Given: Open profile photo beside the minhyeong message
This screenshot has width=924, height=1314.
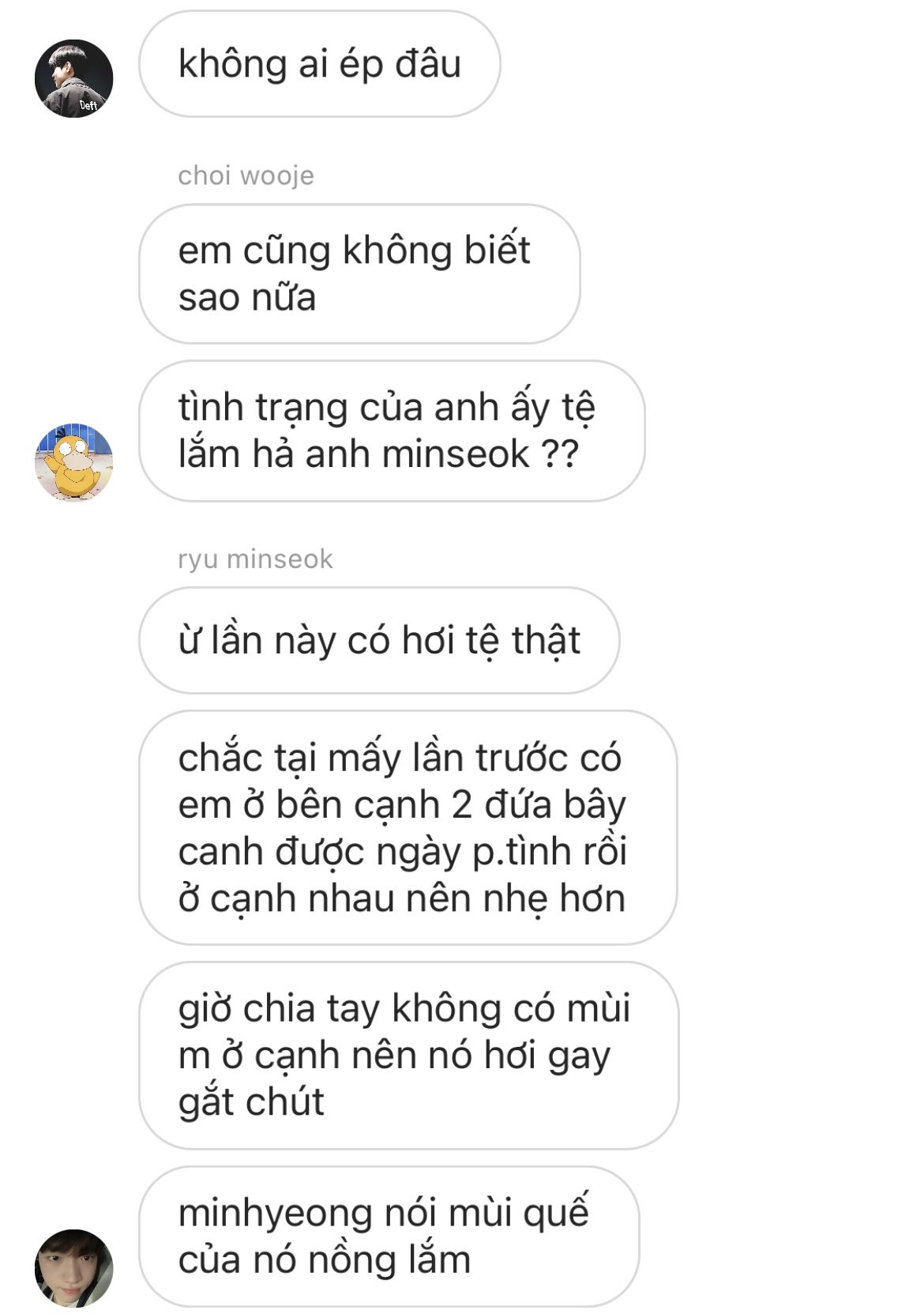Looking at the screenshot, I should tap(74, 1267).
